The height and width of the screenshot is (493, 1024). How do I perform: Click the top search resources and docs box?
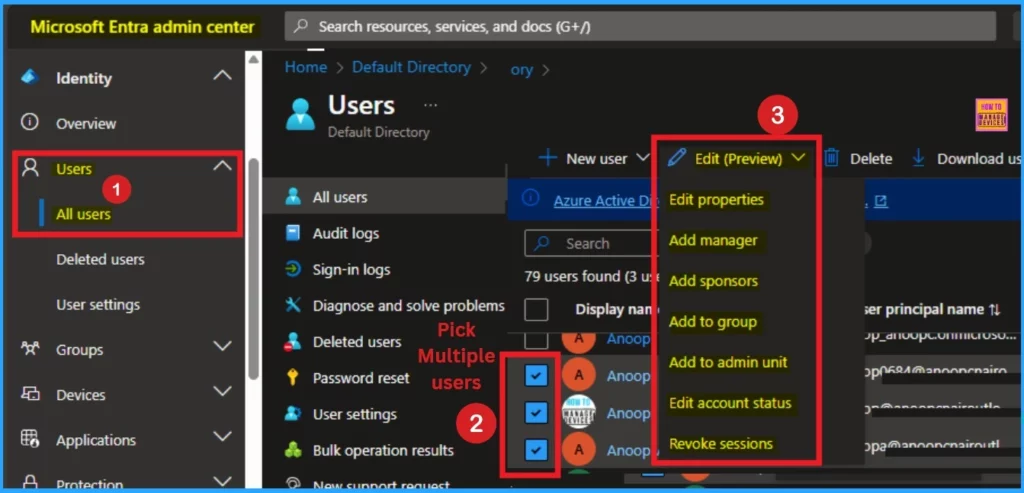pos(640,27)
